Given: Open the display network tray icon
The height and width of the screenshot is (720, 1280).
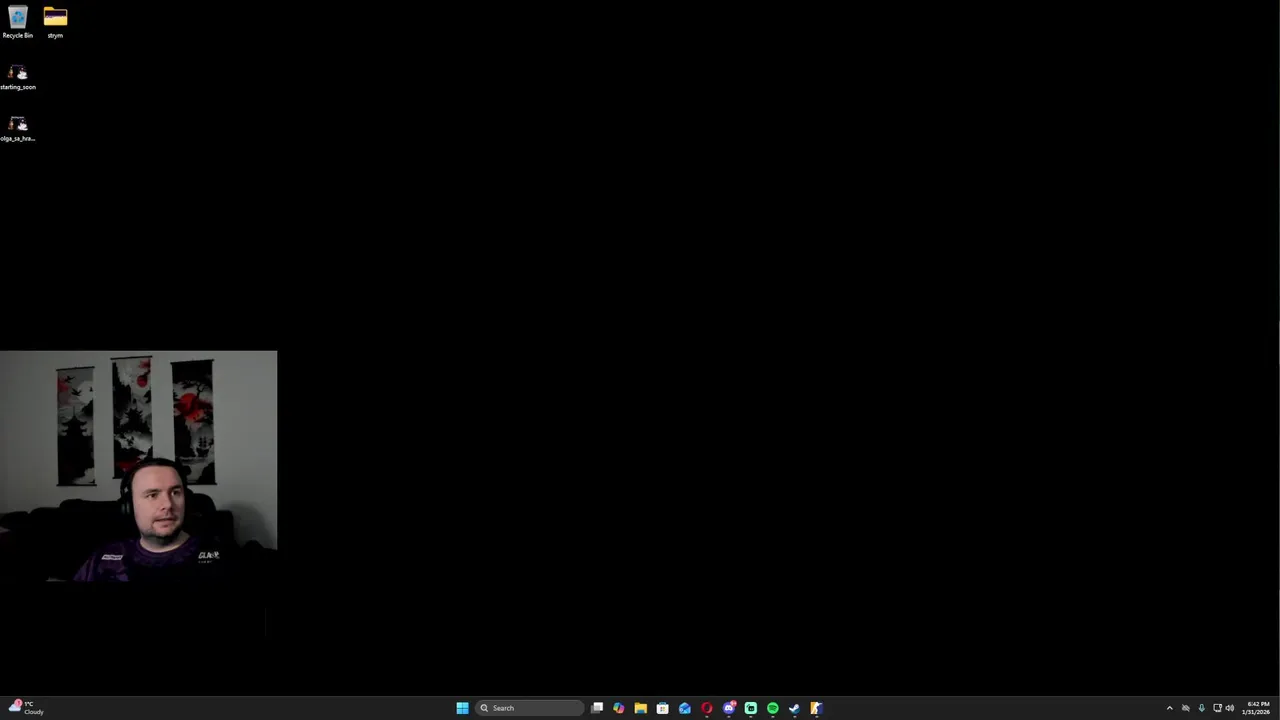Looking at the screenshot, I should [1217, 708].
